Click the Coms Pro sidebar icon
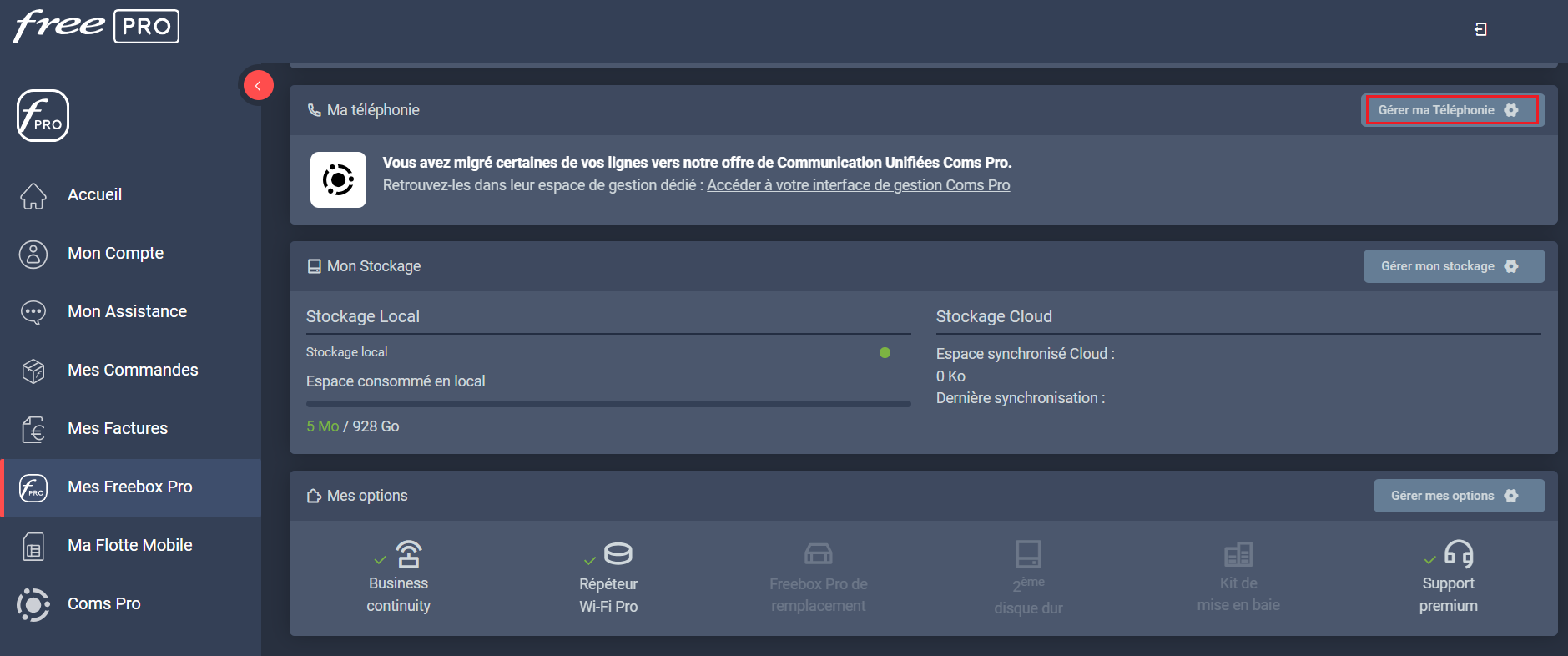The width and height of the screenshot is (1568, 656). point(33,604)
